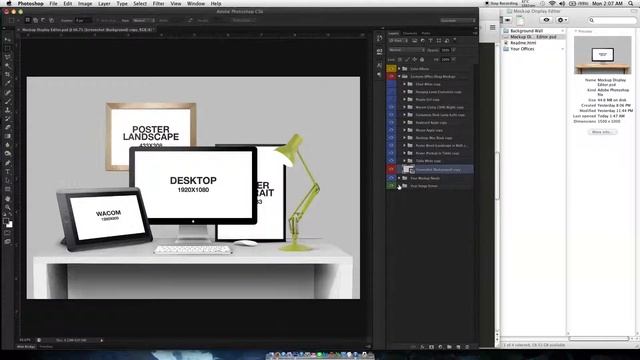Expand the Table White layer group
This screenshot has height=360, width=640.
coord(404,161)
